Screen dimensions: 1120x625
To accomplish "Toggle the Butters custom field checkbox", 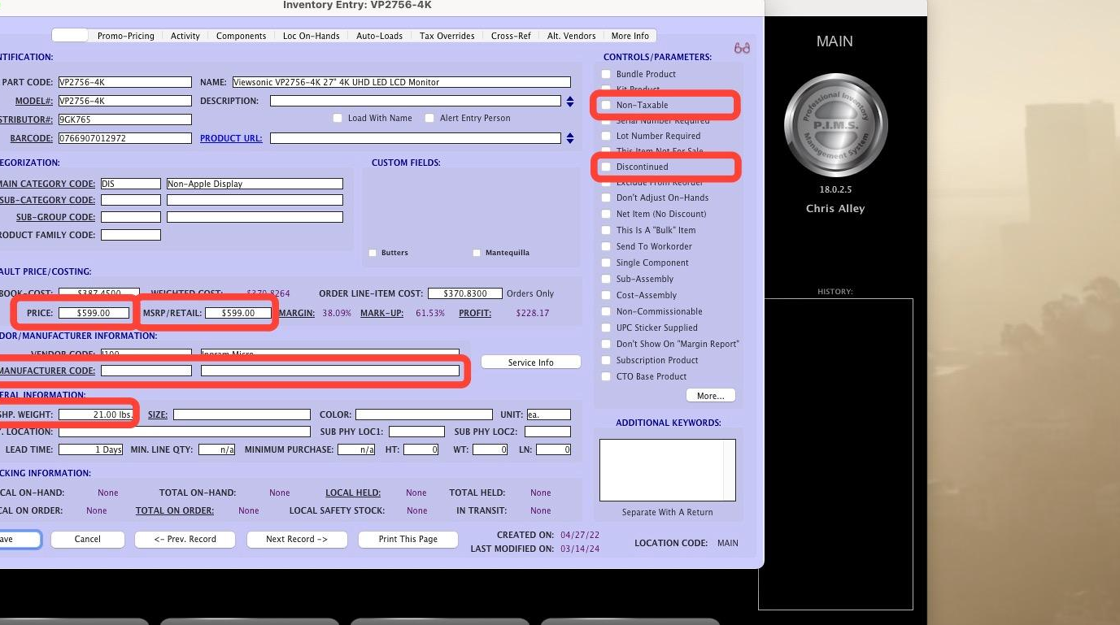I will 373,253.
